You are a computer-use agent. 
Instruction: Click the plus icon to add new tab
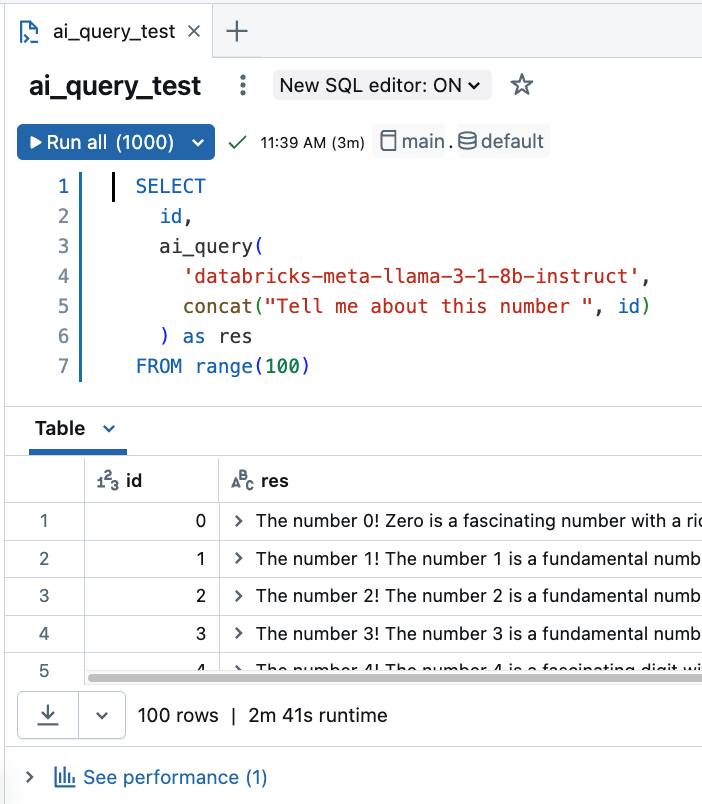236,31
